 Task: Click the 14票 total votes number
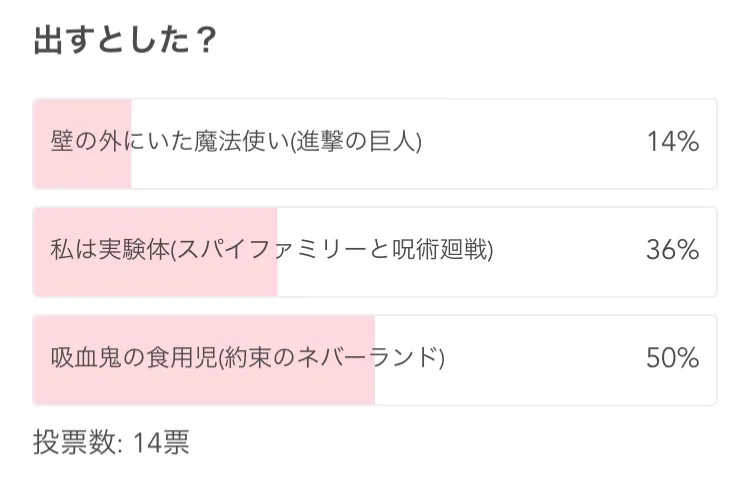[x=161, y=442]
